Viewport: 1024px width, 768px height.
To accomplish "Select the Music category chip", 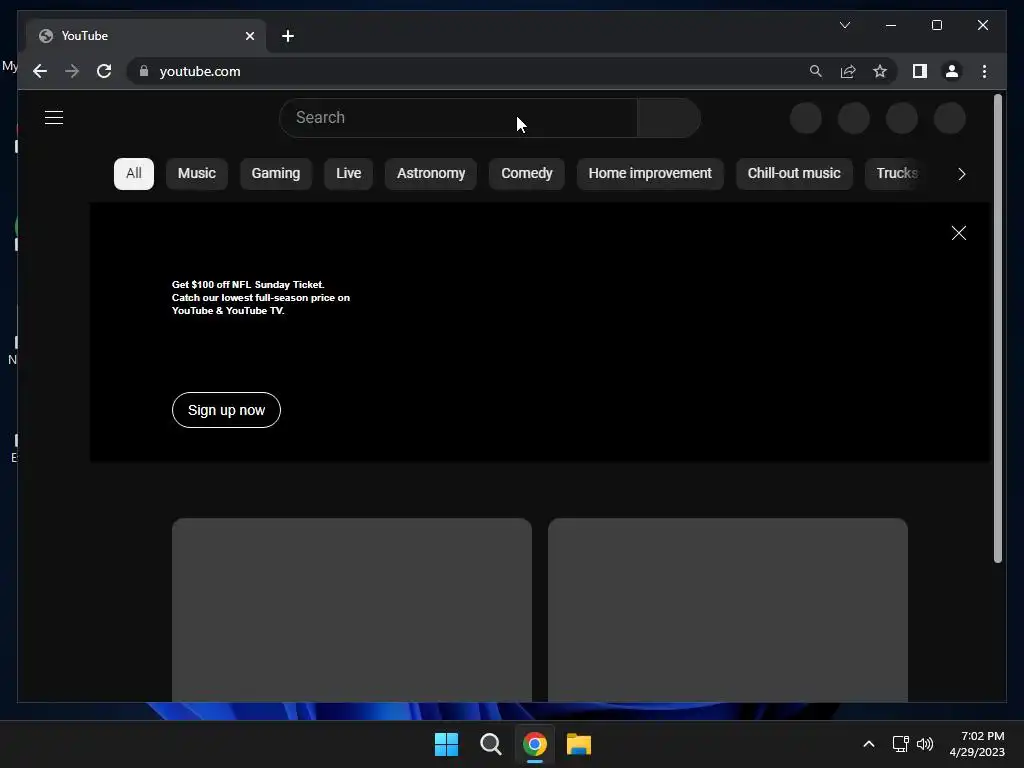I will tap(197, 174).
